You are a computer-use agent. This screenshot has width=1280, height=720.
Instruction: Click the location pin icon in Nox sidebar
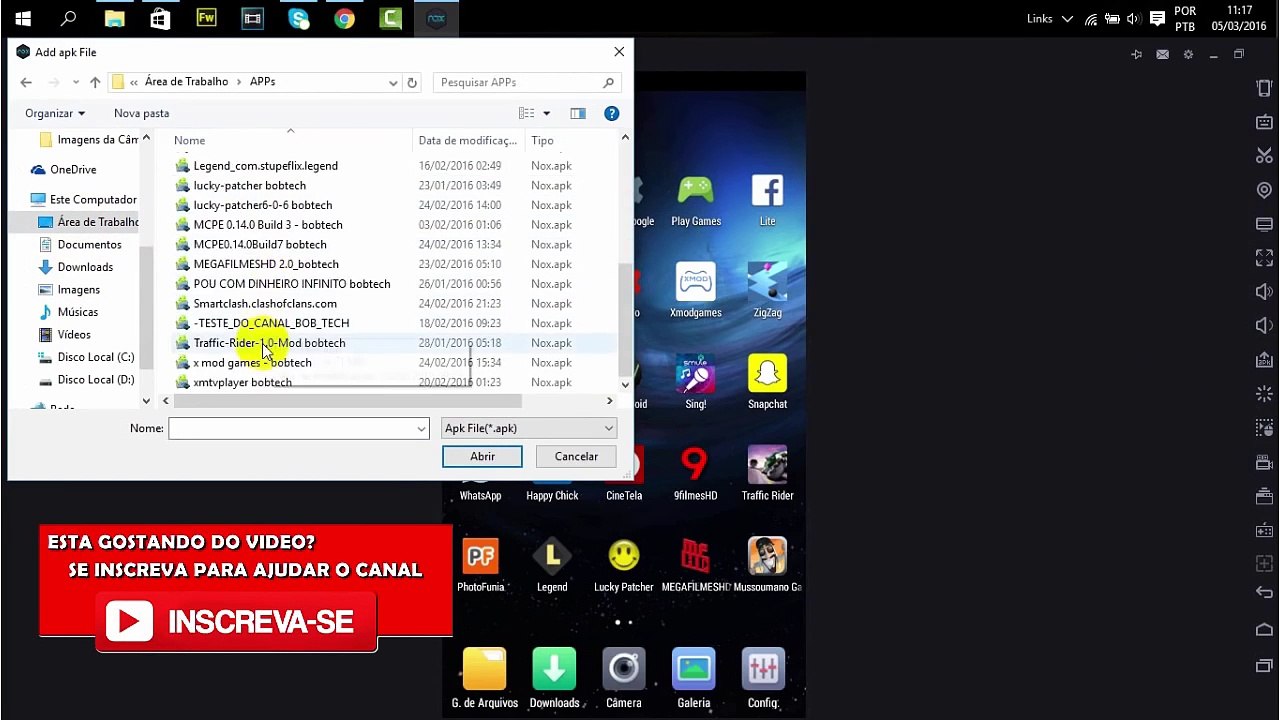tap(1264, 190)
